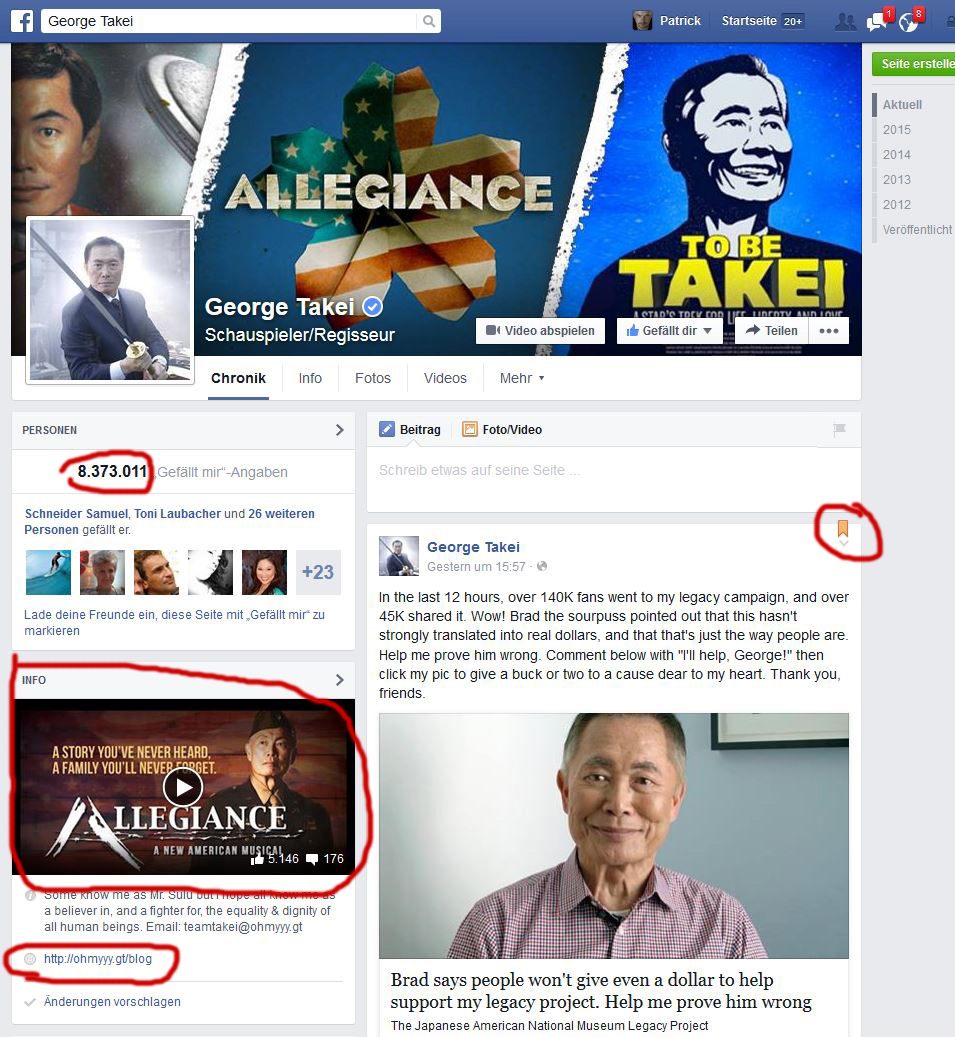
Task: Click the thumbs-up count on Allegiance video
Action: [x=275, y=858]
